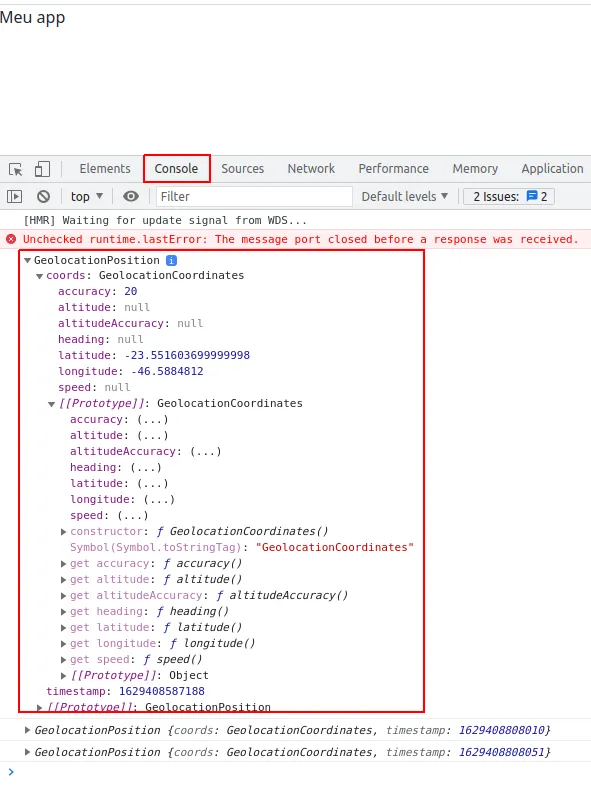The height and width of the screenshot is (789, 591).
Task: Expand the [[Prototype]]: Object node
Action: pyautogui.click(x=63, y=676)
